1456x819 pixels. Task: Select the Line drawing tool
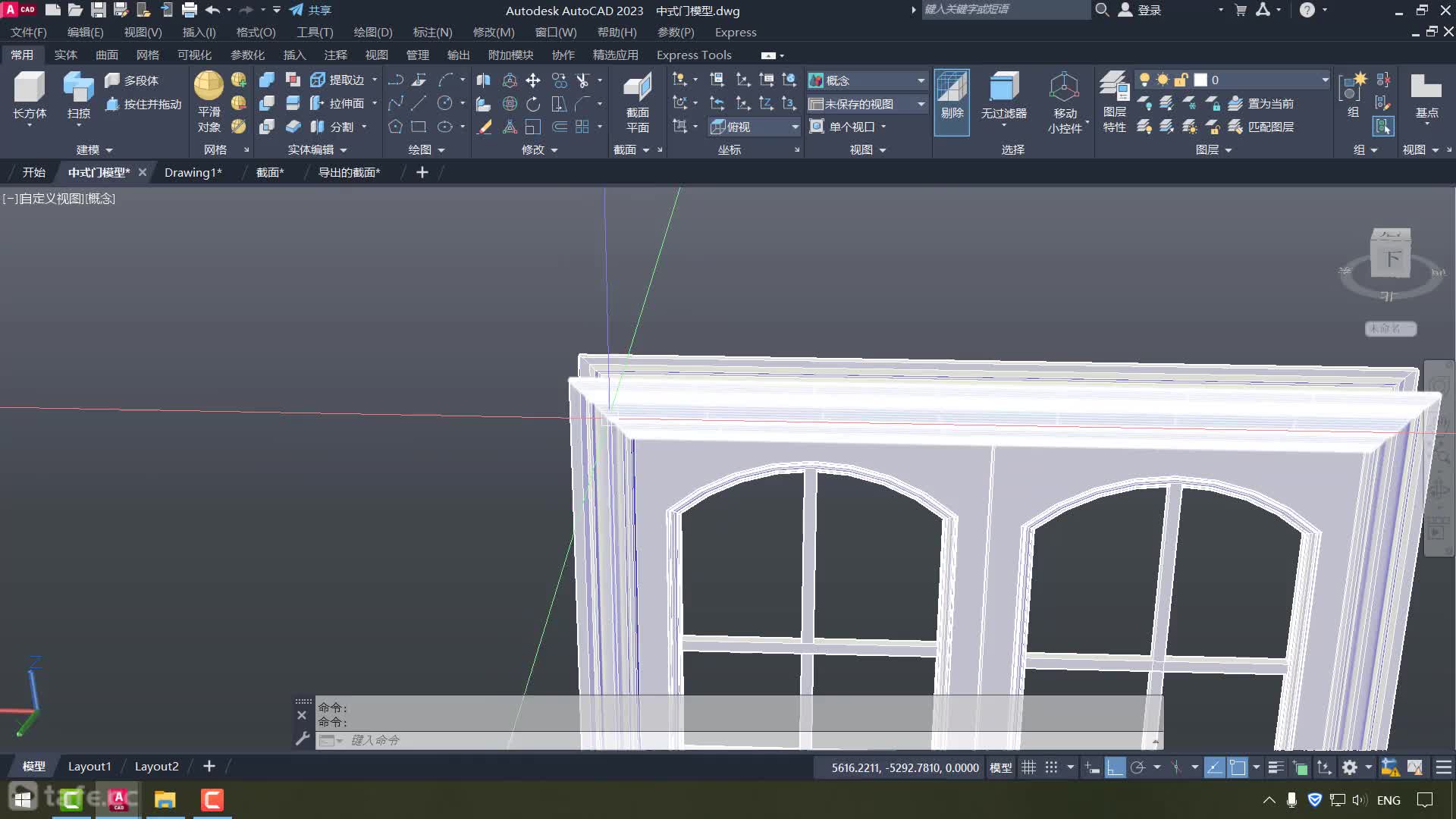coord(419,103)
